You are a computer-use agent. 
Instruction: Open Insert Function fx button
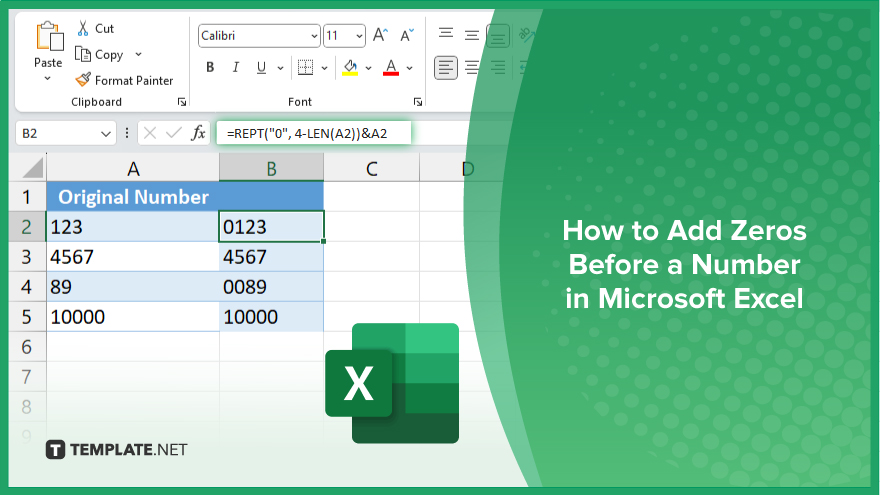tap(198, 133)
